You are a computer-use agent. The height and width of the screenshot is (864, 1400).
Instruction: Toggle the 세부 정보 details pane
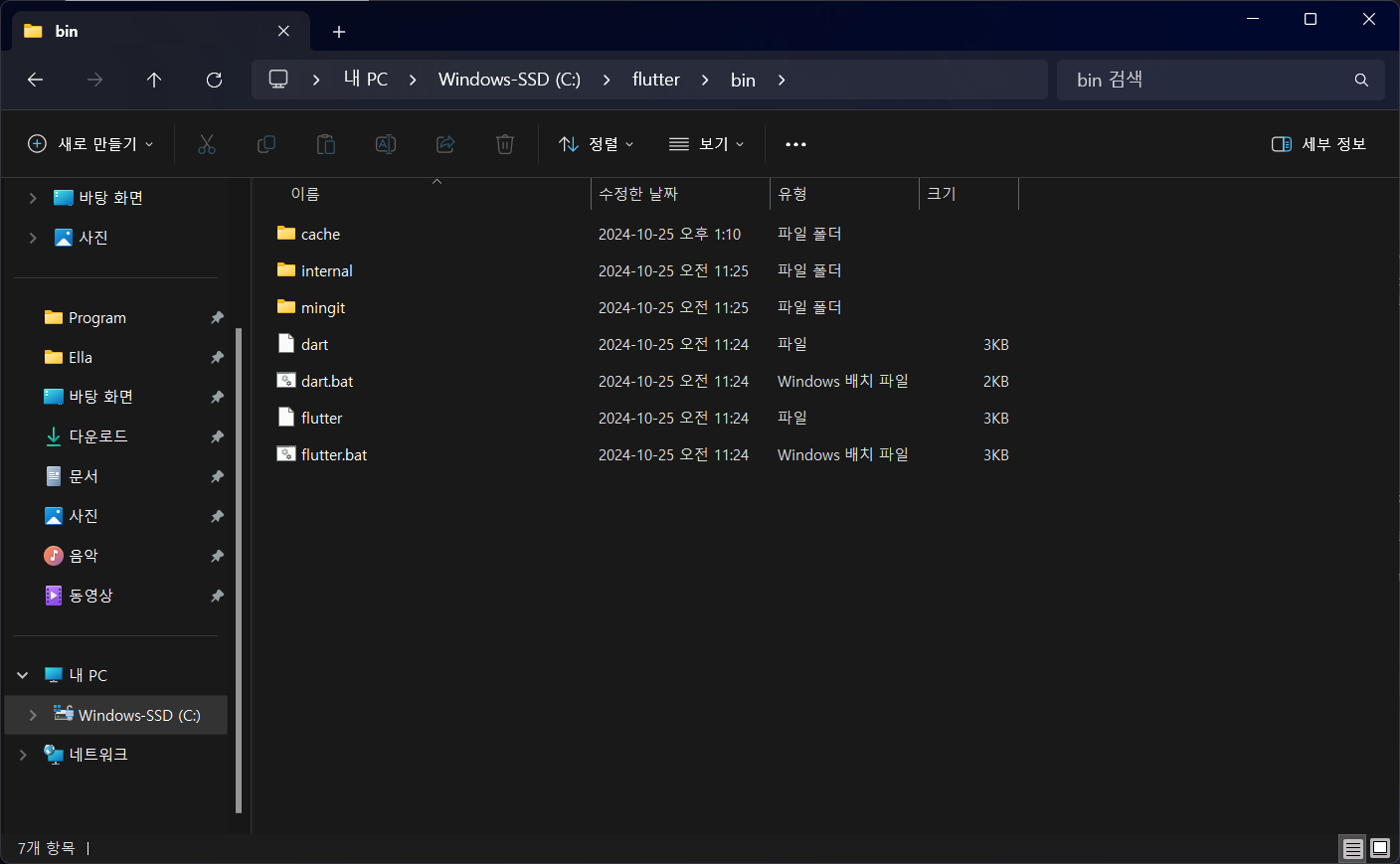pyautogui.click(x=1319, y=144)
